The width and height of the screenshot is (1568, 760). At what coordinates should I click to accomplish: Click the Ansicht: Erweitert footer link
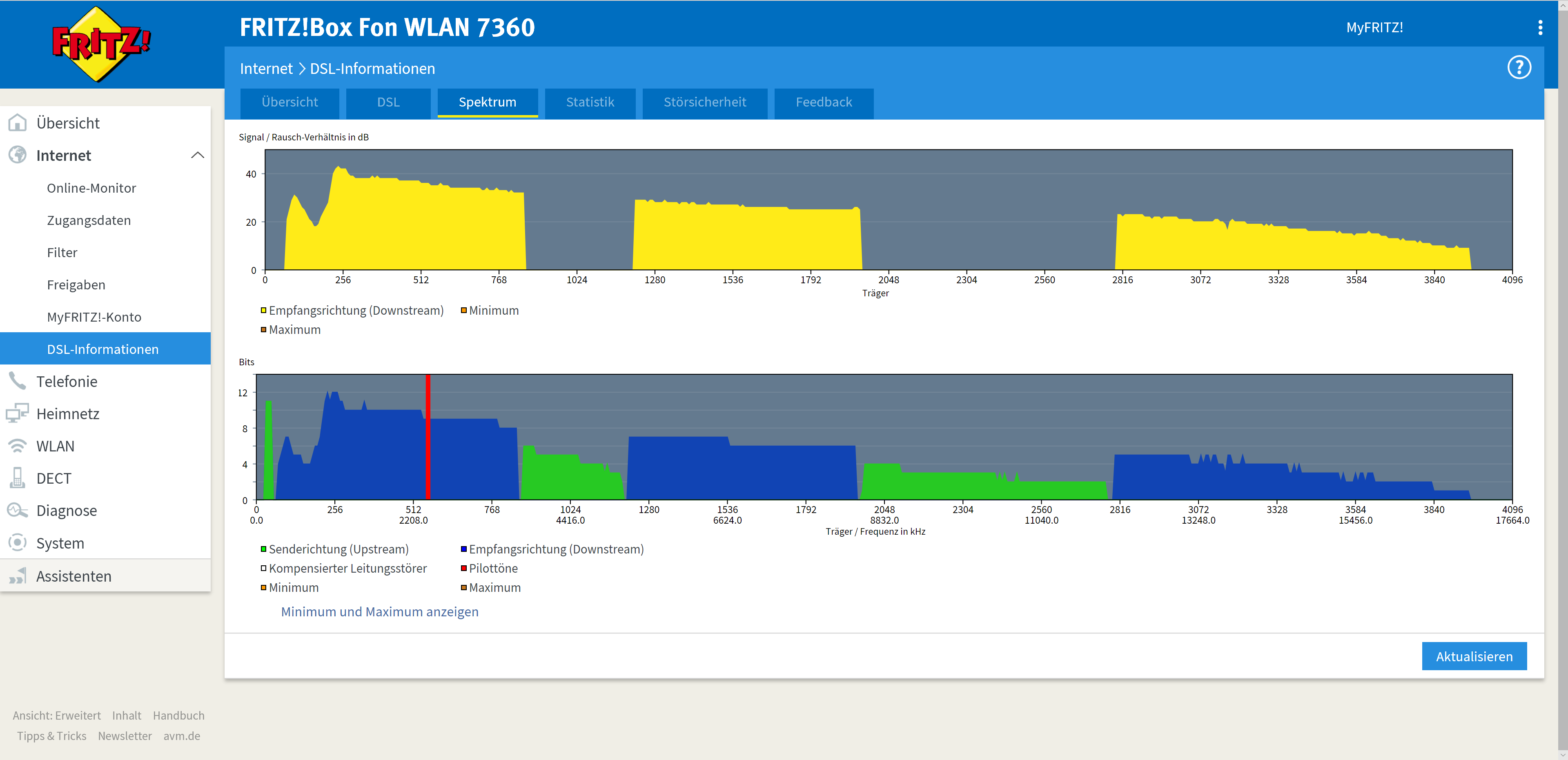pos(57,716)
